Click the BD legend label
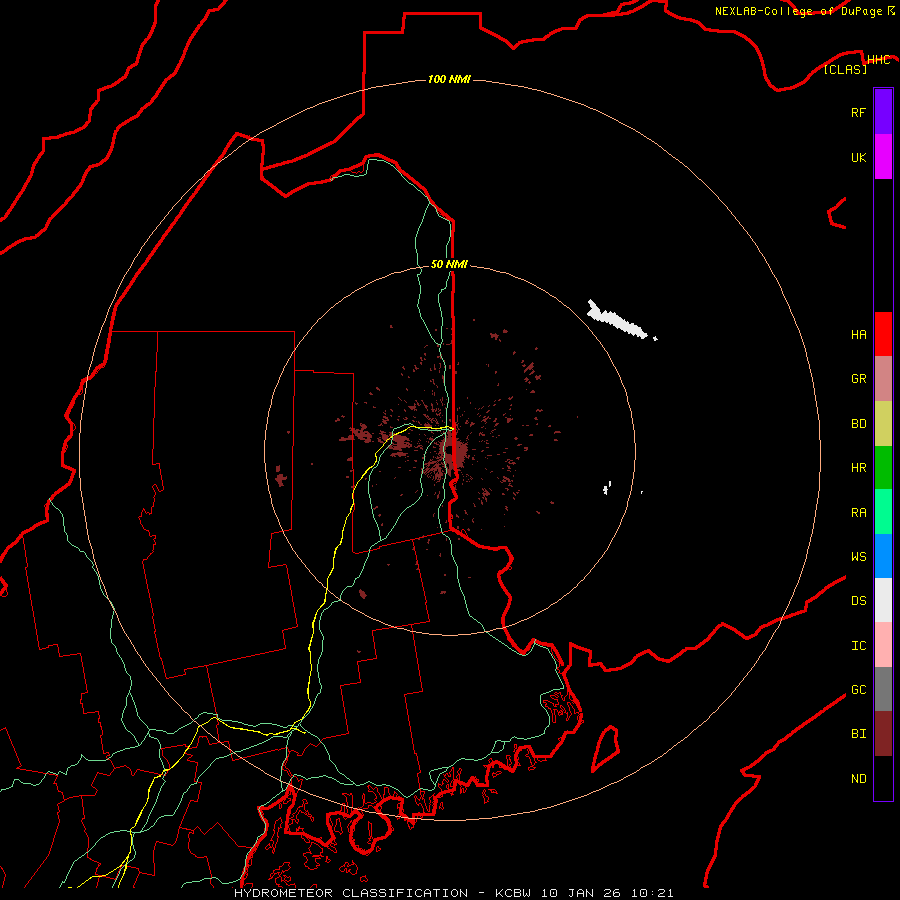900x900 pixels. (x=858, y=424)
